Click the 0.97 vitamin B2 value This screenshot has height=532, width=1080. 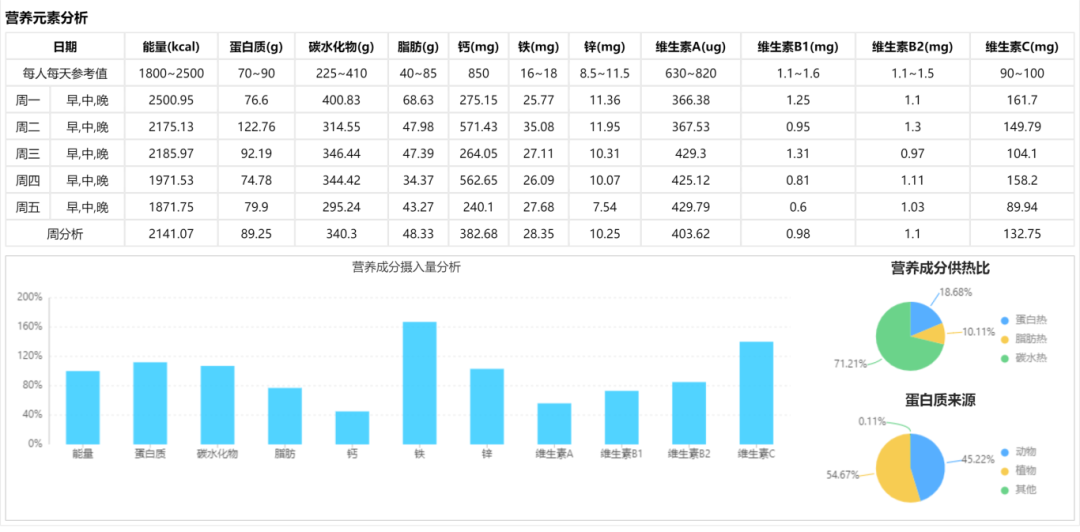click(912, 154)
